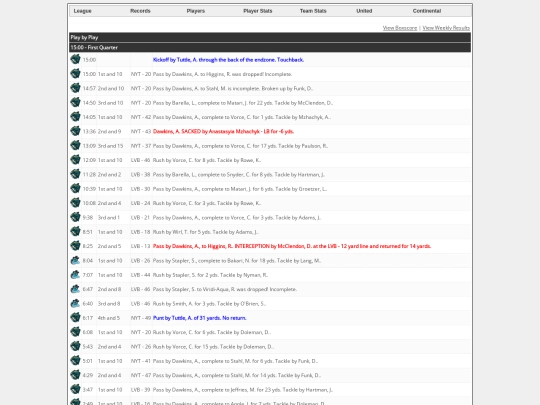The height and width of the screenshot is (405, 540).
Task: Select the 'Kickoff by Tuttle, A.' touchback text
Action: click(228, 60)
